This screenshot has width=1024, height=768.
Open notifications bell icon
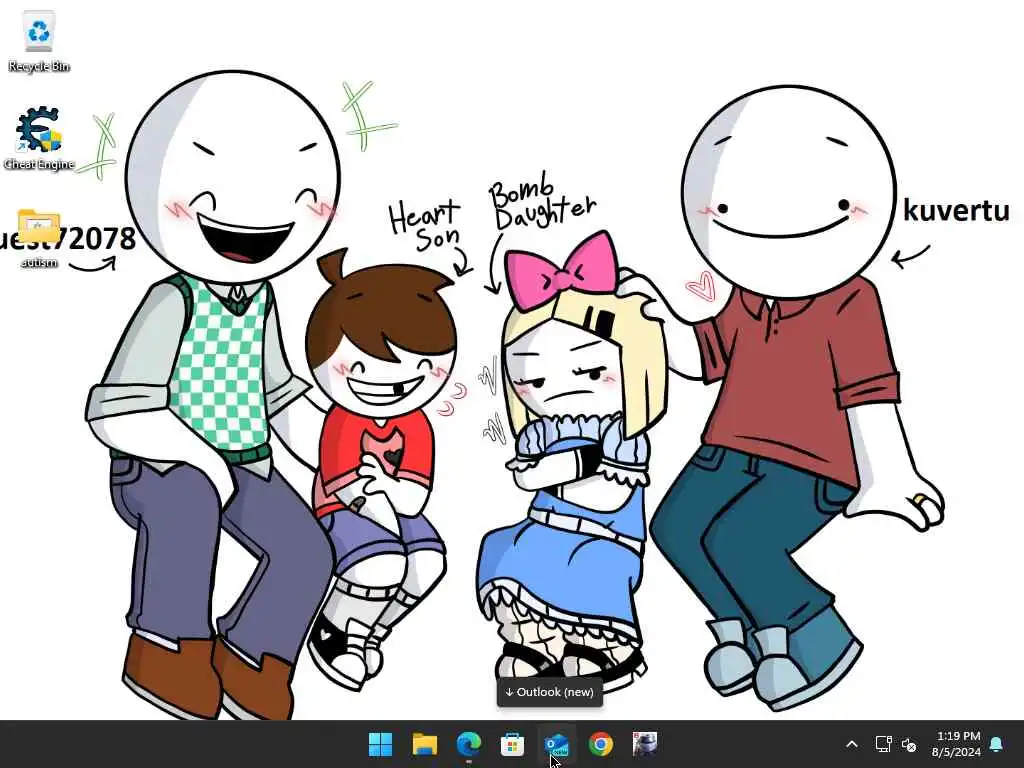coord(997,744)
